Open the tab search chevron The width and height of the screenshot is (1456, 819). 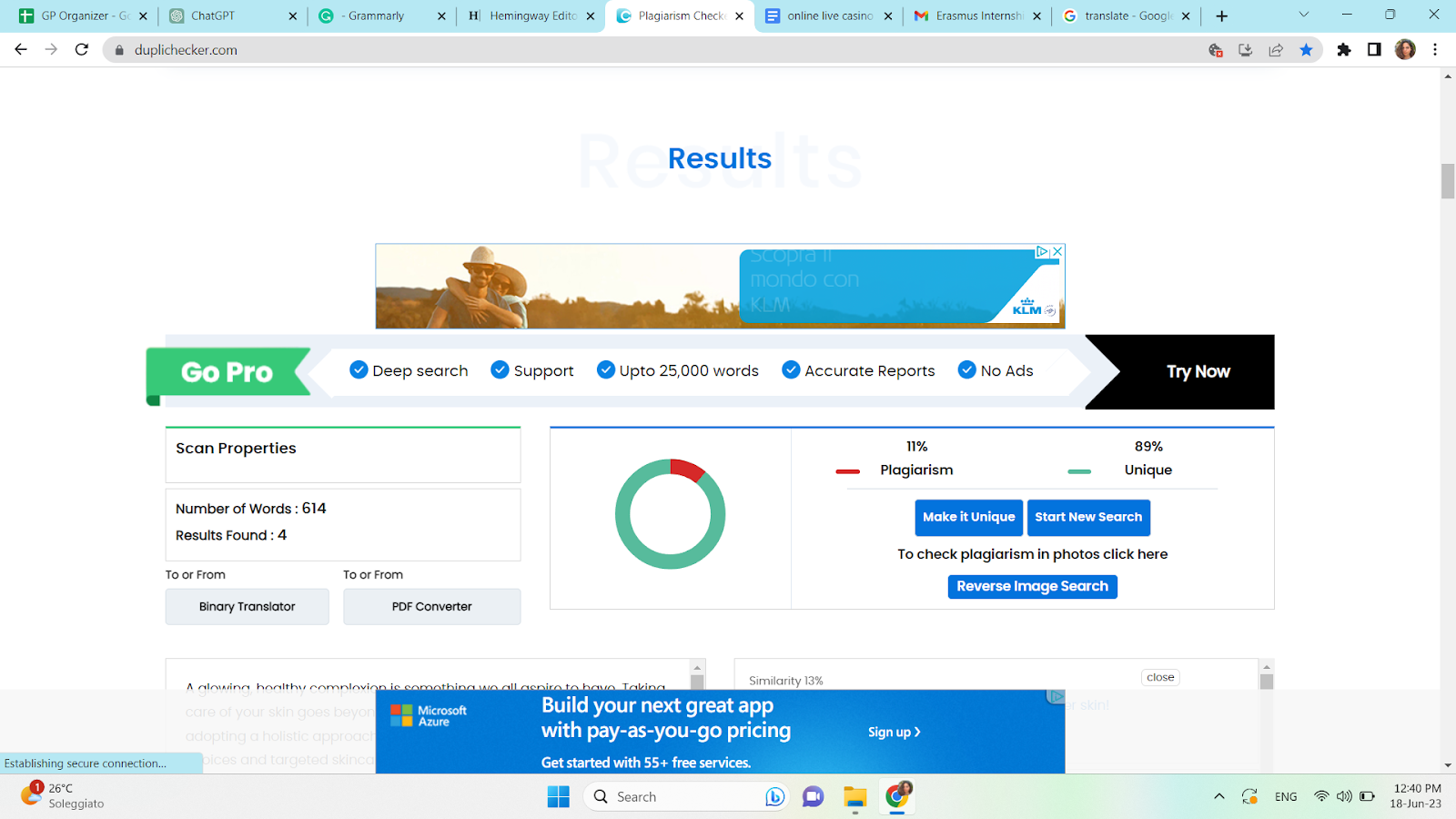1303,15
